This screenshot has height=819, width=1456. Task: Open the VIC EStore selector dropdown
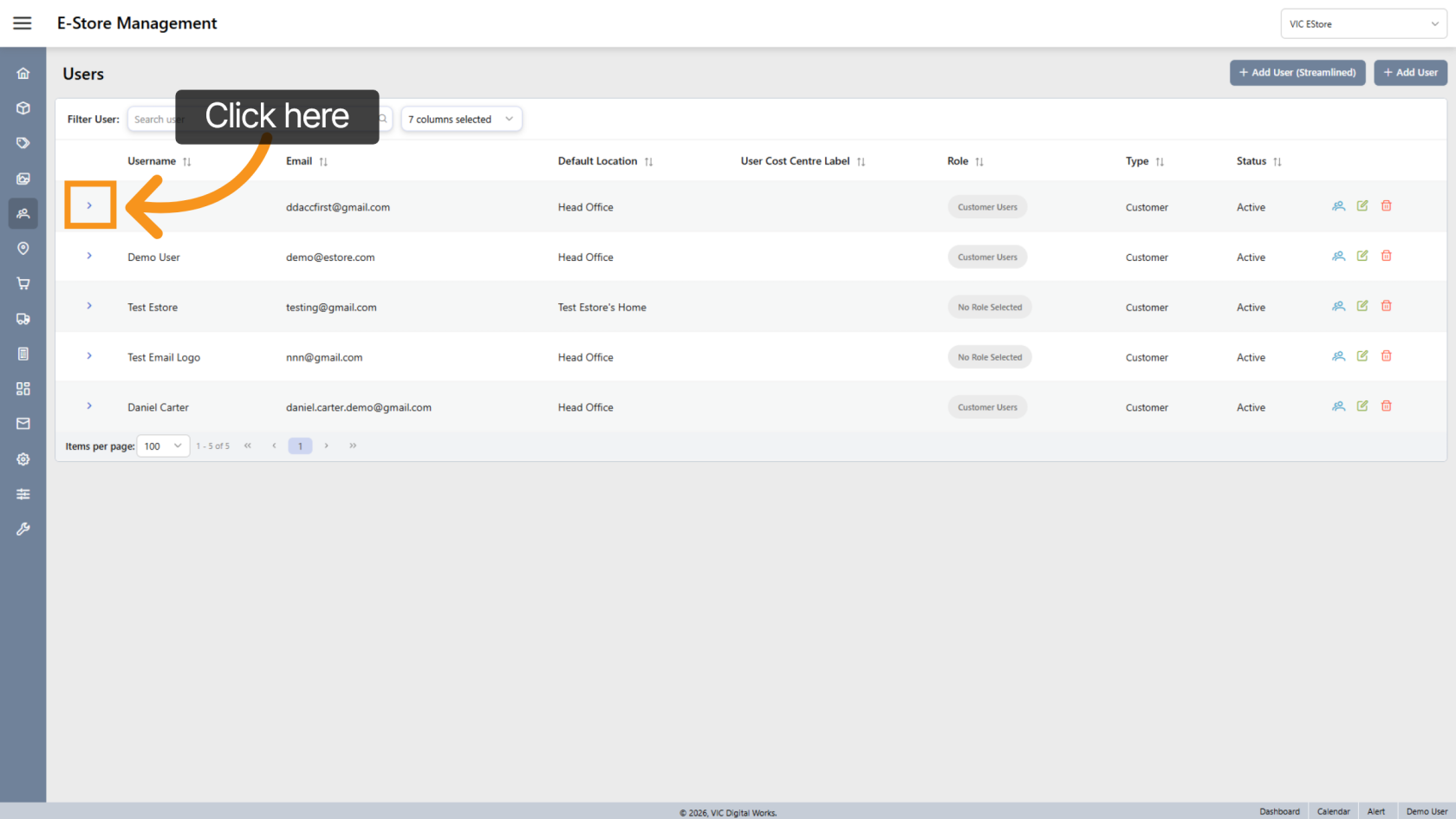(x=1362, y=23)
